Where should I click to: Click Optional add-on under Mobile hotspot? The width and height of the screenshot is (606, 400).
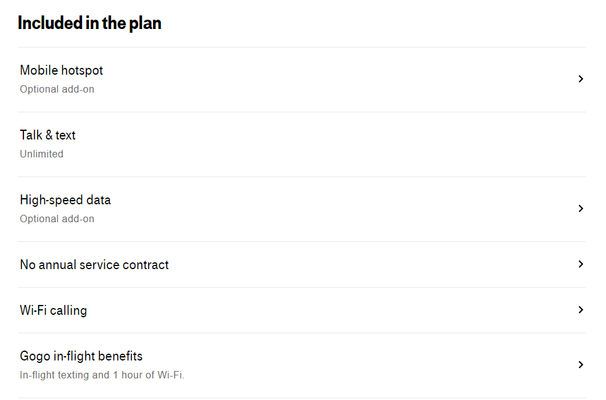tap(57, 89)
